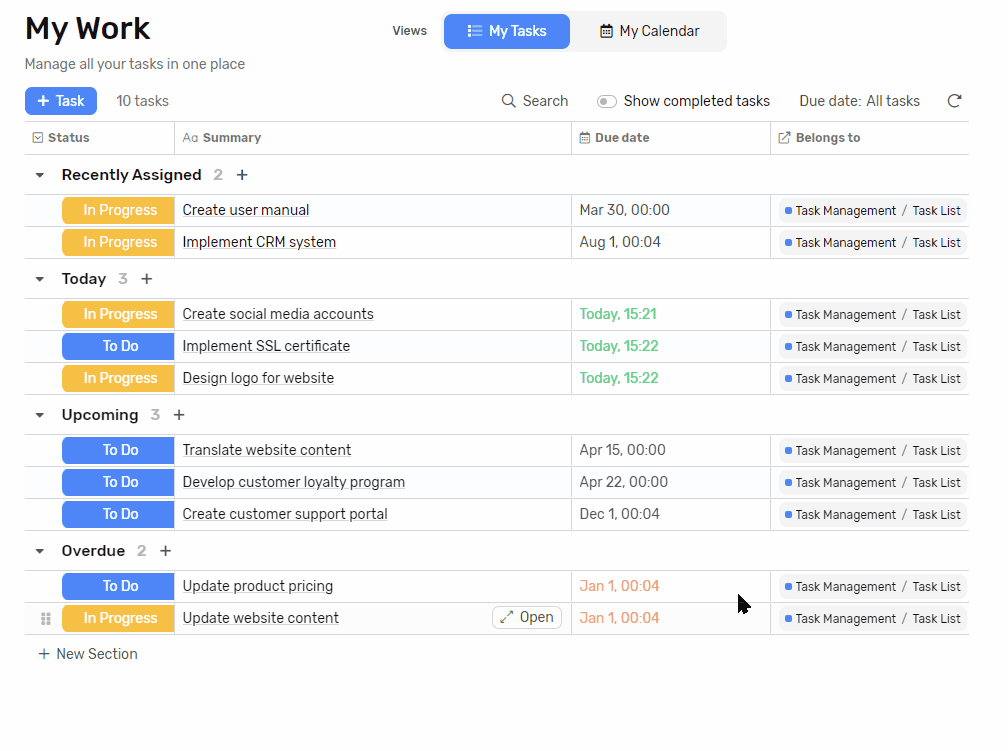Click the Open button on Update website content

pyautogui.click(x=527, y=618)
